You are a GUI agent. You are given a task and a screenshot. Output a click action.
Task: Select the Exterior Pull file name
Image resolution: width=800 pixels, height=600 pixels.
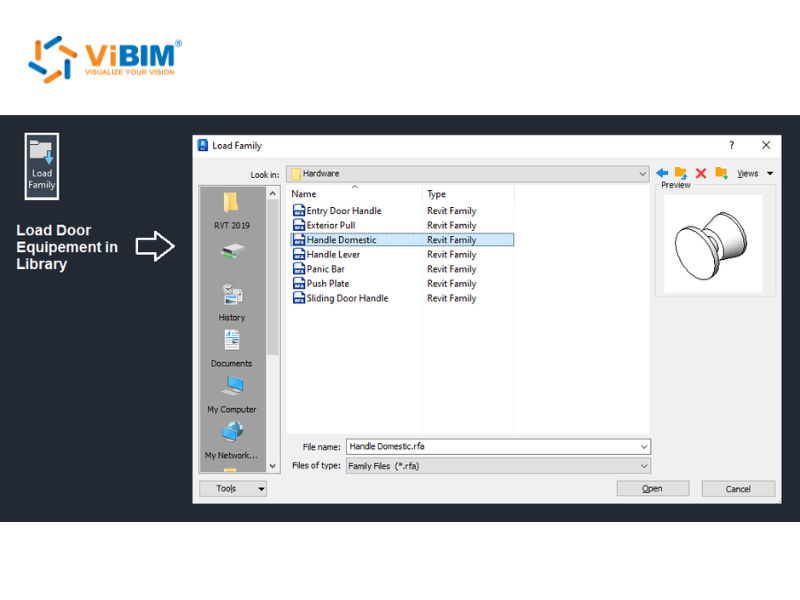(x=331, y=225)
